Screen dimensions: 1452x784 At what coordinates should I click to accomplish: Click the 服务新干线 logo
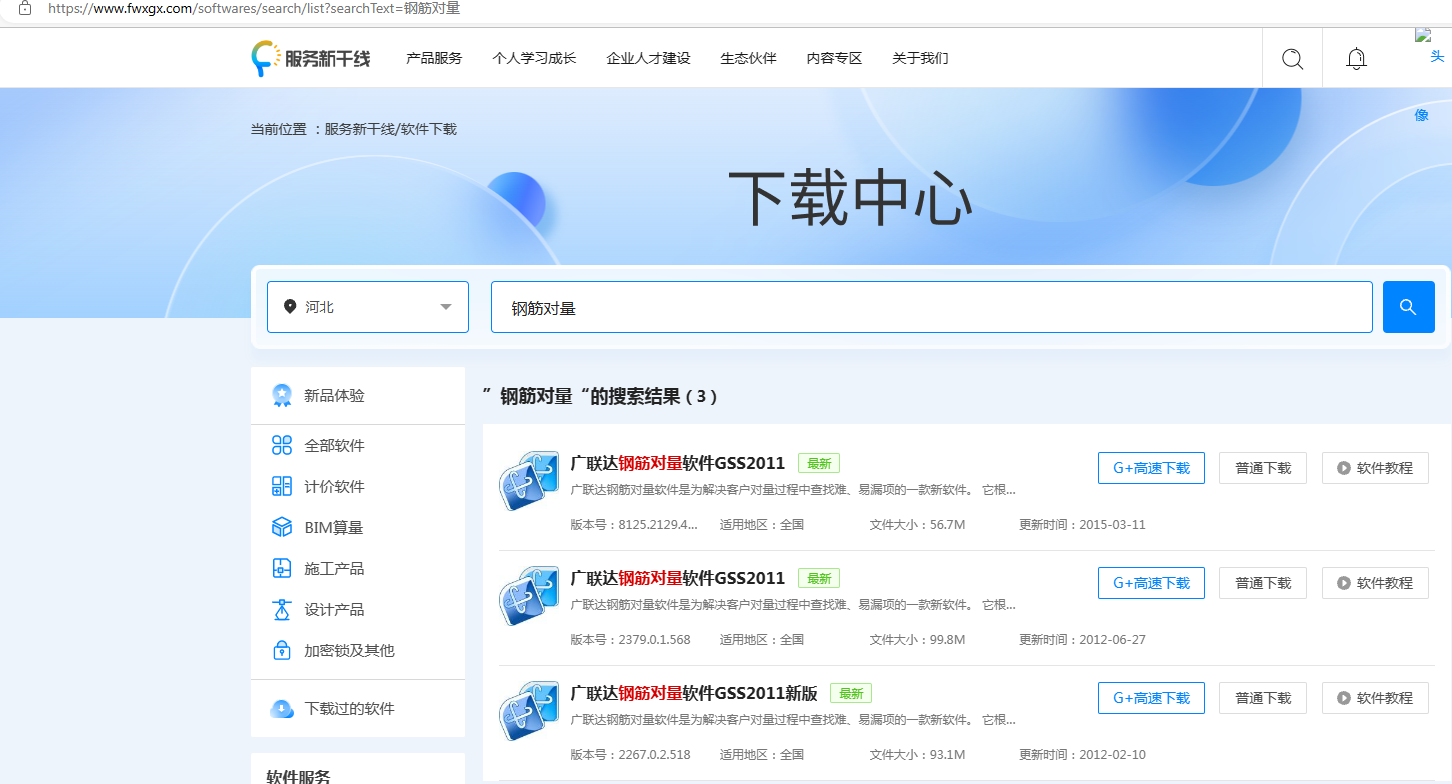[311, 59]
